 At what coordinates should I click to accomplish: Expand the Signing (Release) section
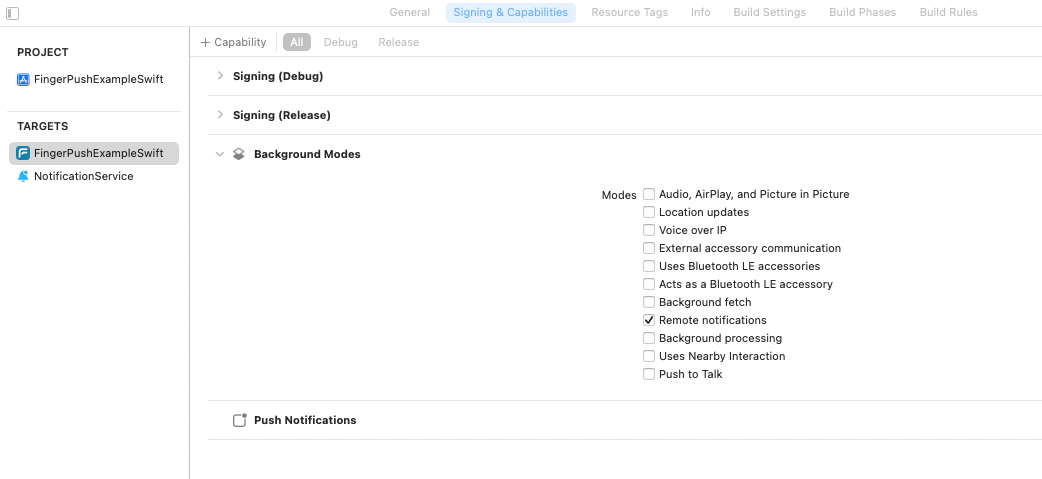[x=220, y=115]
